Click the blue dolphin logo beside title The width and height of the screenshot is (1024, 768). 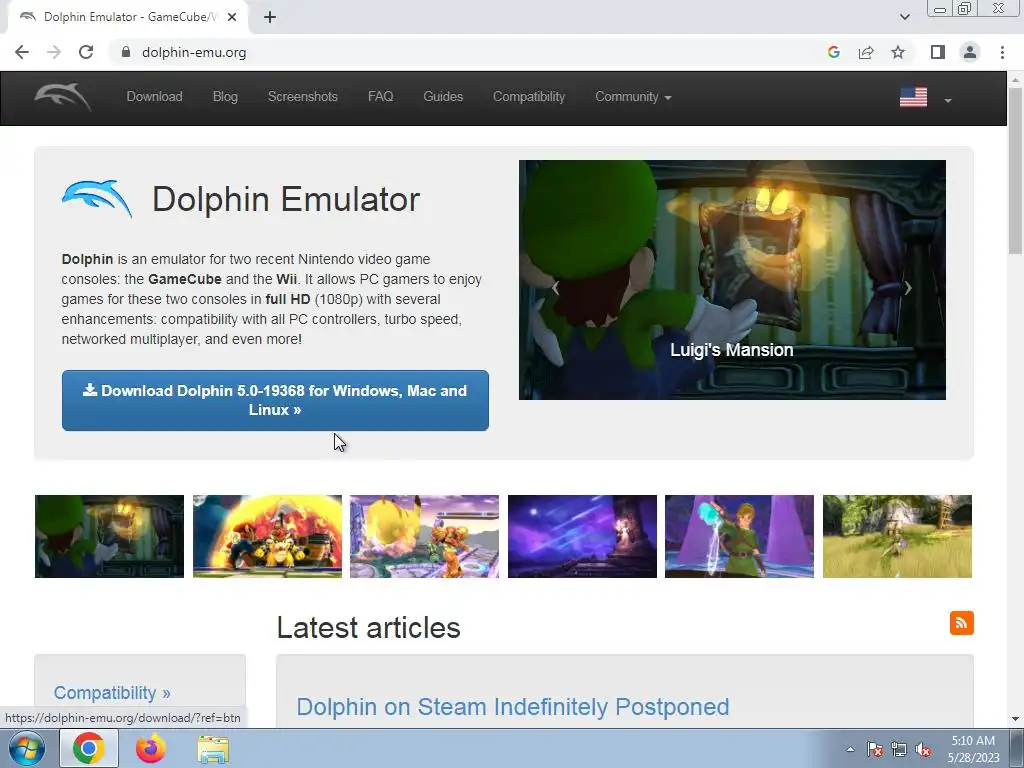point(97,199)
